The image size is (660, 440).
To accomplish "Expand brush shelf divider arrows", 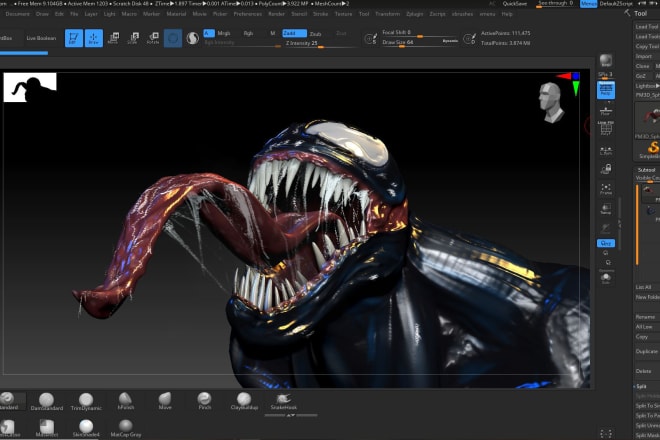I will 290,415.
